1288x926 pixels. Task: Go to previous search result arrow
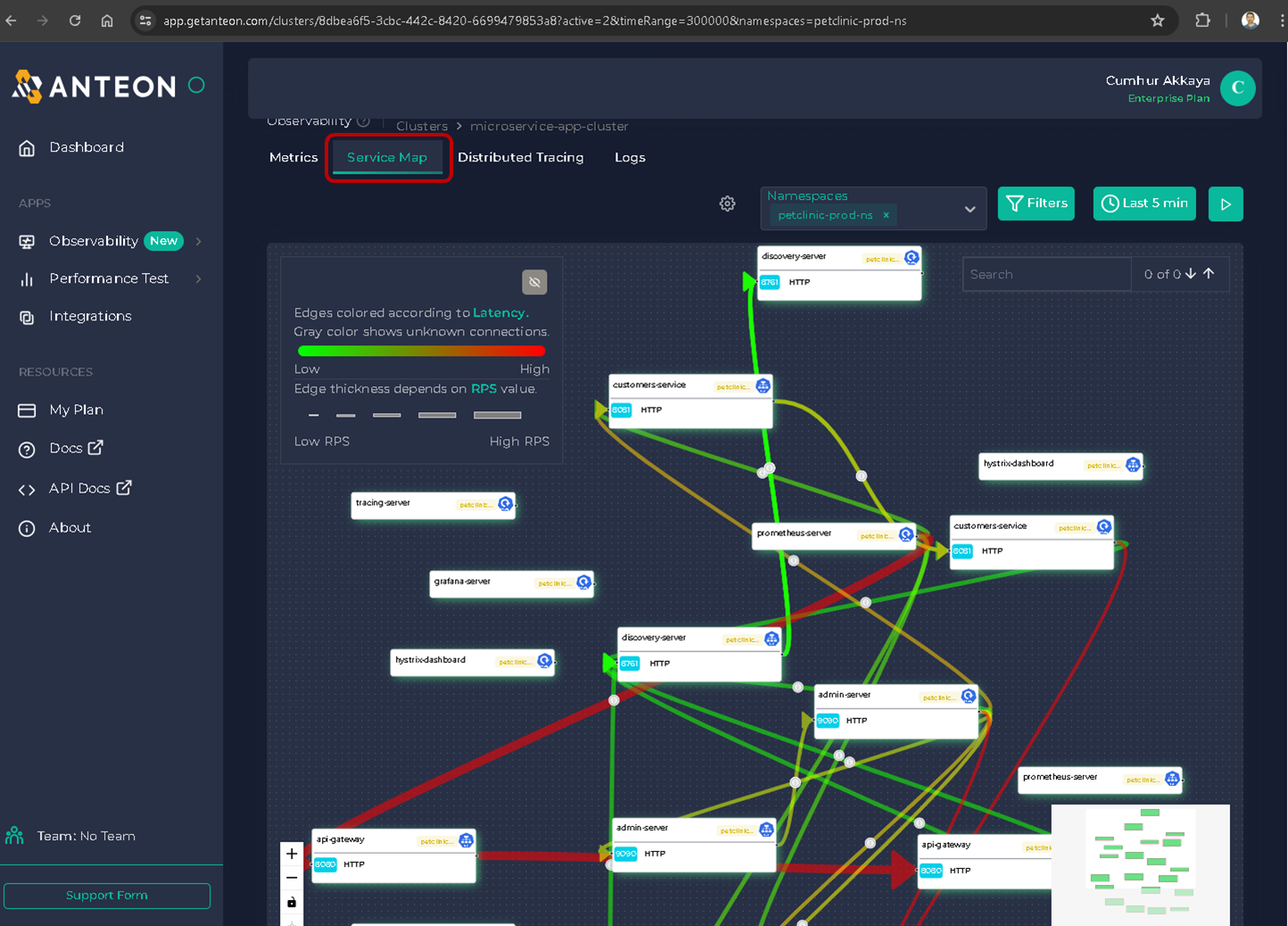pyautogui.click(x=1209, y=274)
